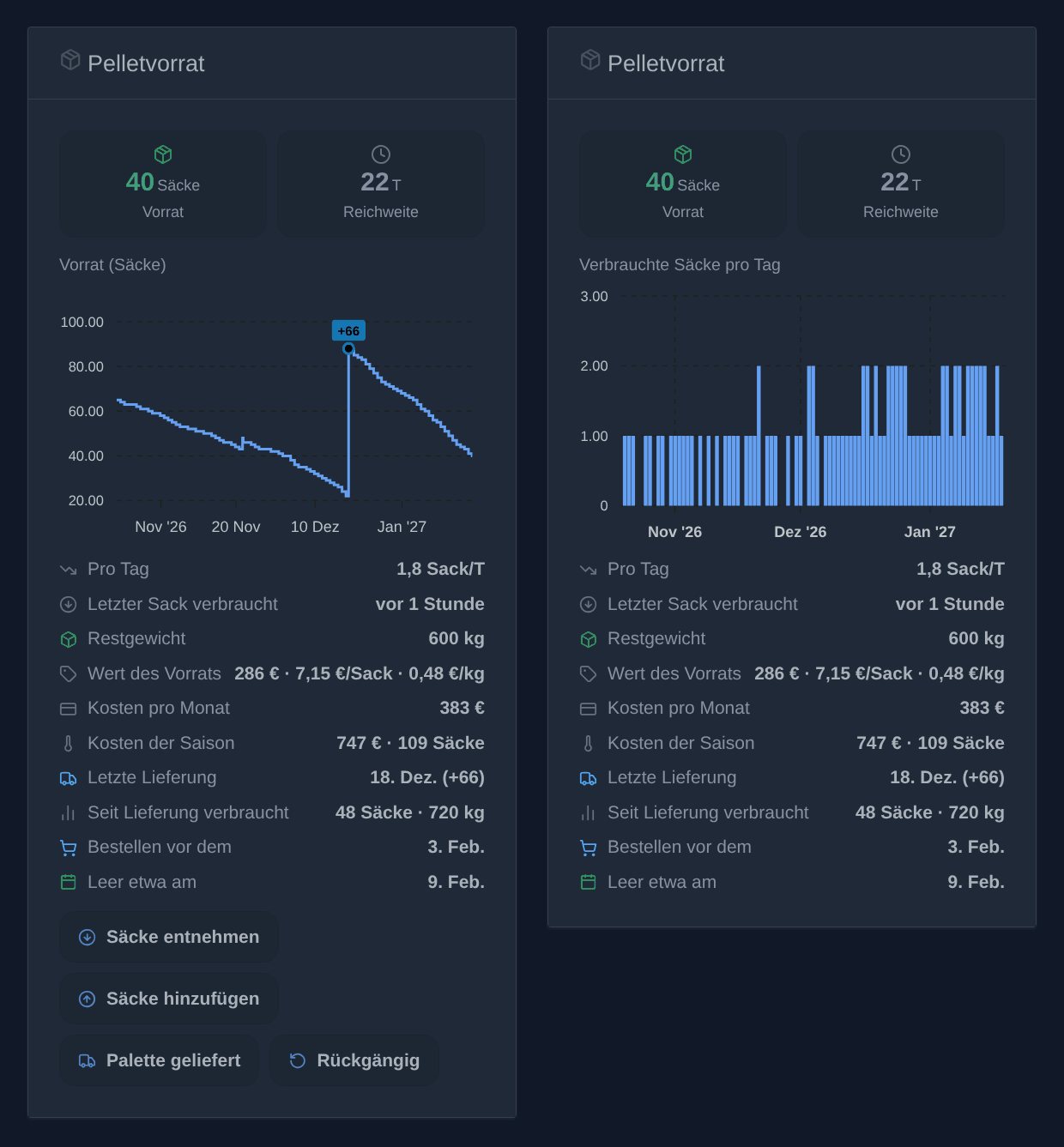
Task: Click the Palette geliefert button
Action: (160, 1060)
